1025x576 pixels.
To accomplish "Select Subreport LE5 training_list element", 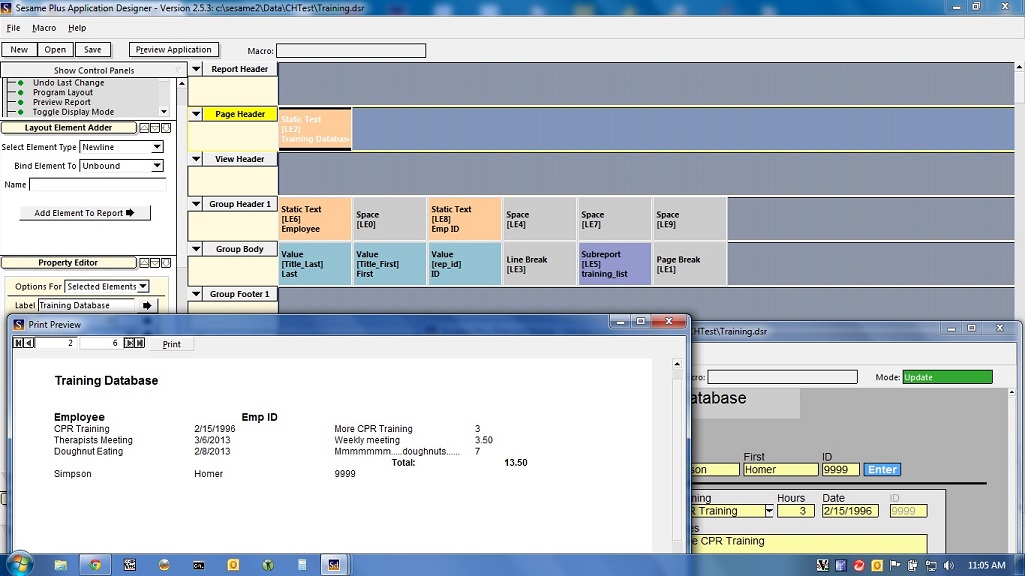I will pyautogui.click(x=614, y=264).
